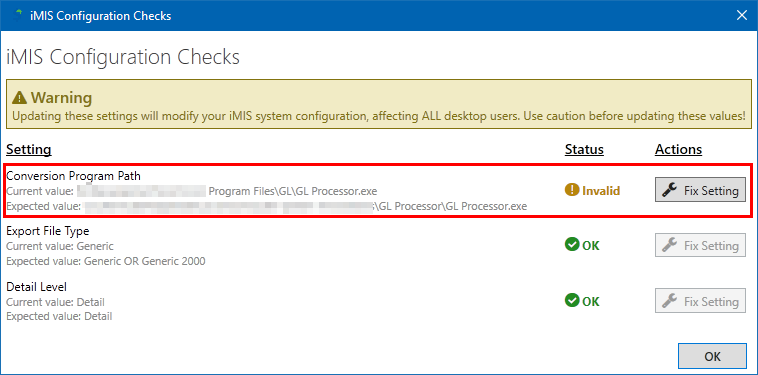758x375 pixels.
Task: Select the Export File Type label
Action: click(47, 231)
